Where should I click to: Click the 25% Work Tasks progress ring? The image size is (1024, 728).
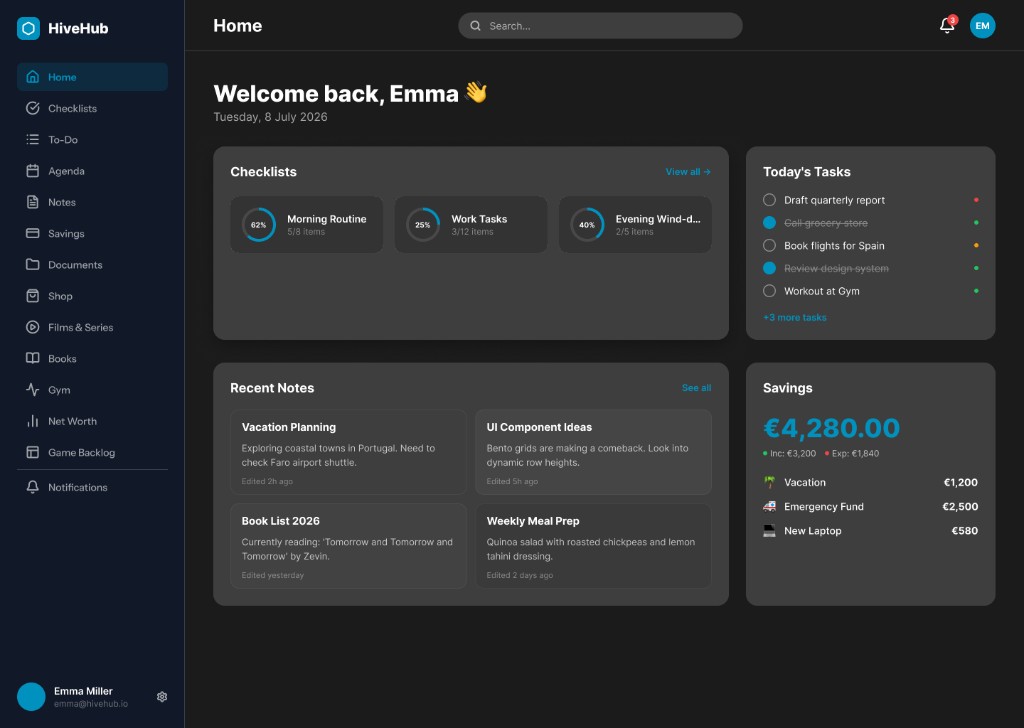(x=423, y=225)
